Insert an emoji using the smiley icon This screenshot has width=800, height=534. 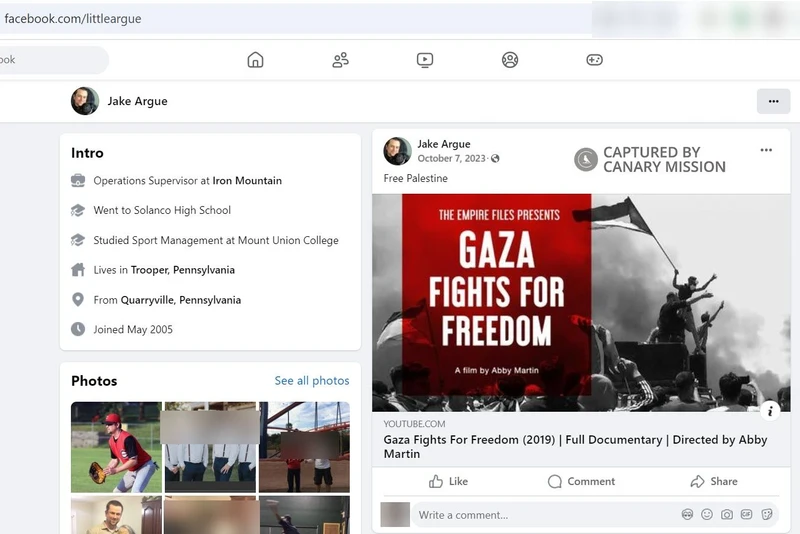[x=707, y=514]
